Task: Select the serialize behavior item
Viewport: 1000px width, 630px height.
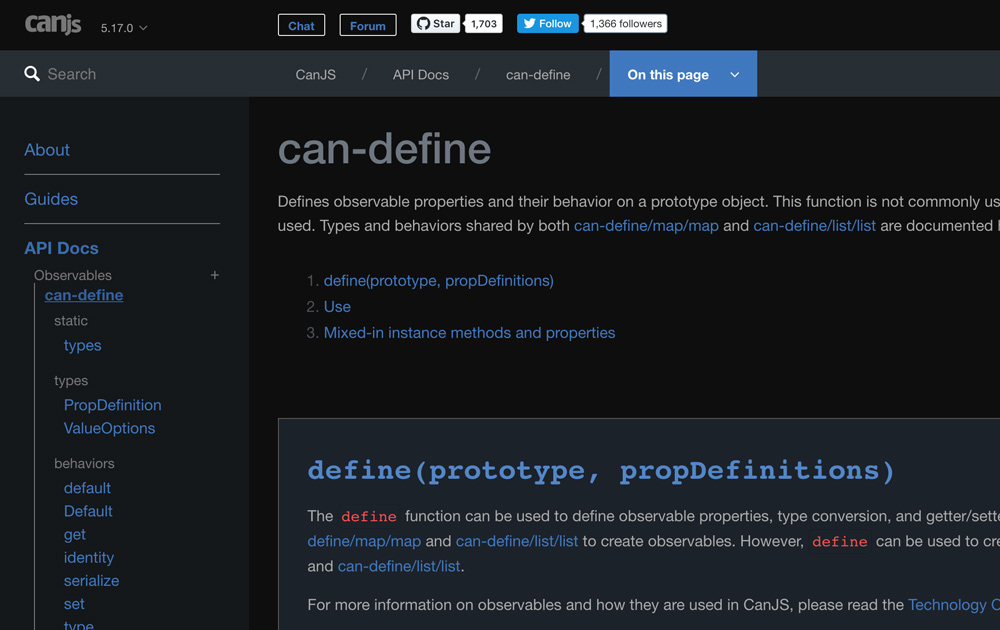Action: point(91,580)
